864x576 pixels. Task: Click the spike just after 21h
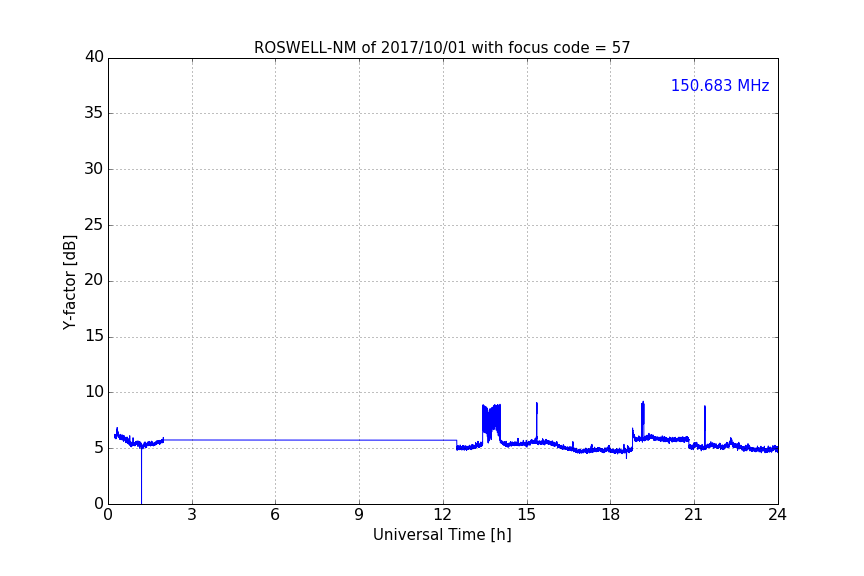click(705, 426)
